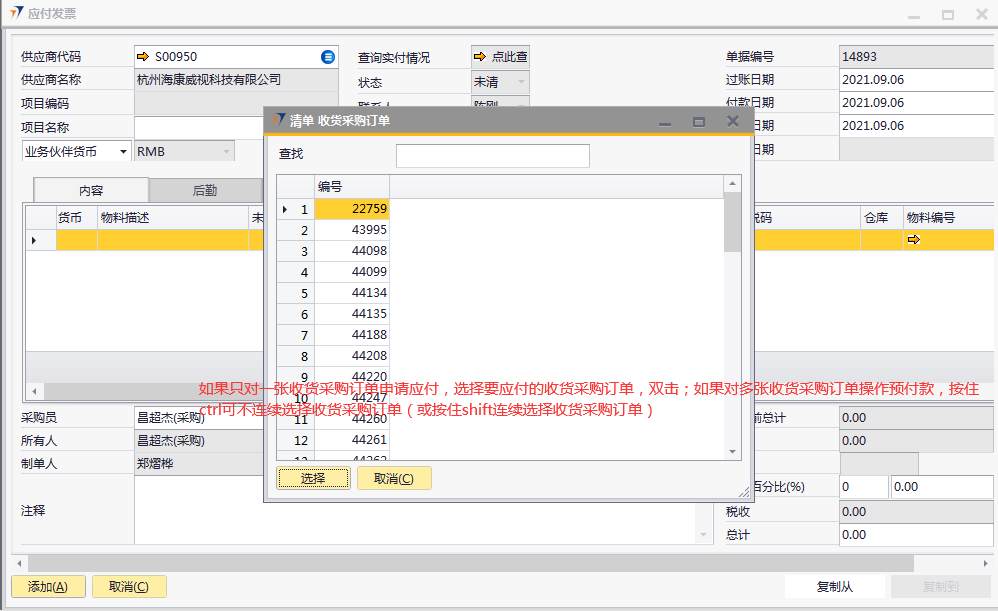998x611 pixels.
Task: Click the 复制从 button
Action: [x=834, y=587]
